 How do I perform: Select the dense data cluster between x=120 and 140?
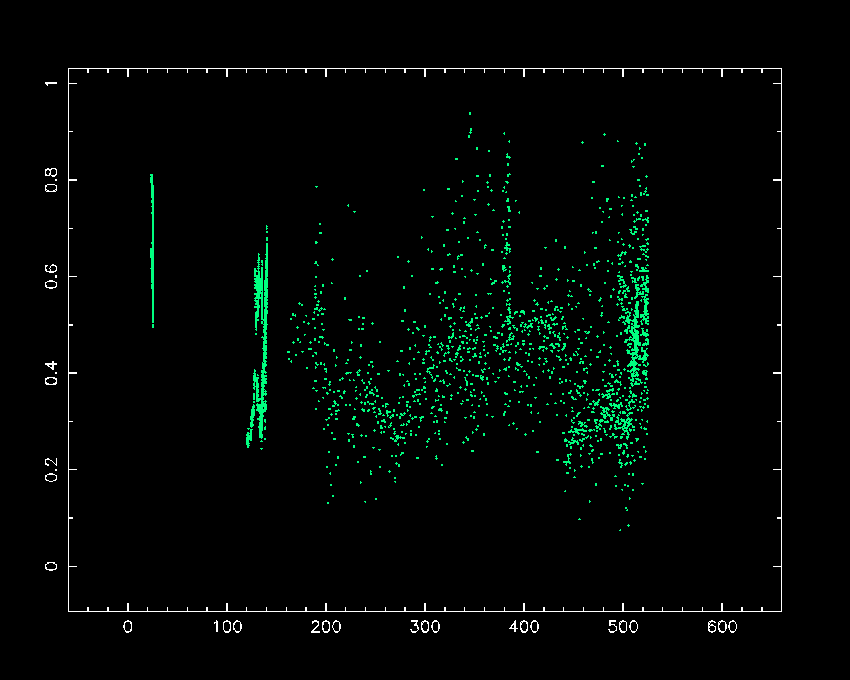point(257,337)
